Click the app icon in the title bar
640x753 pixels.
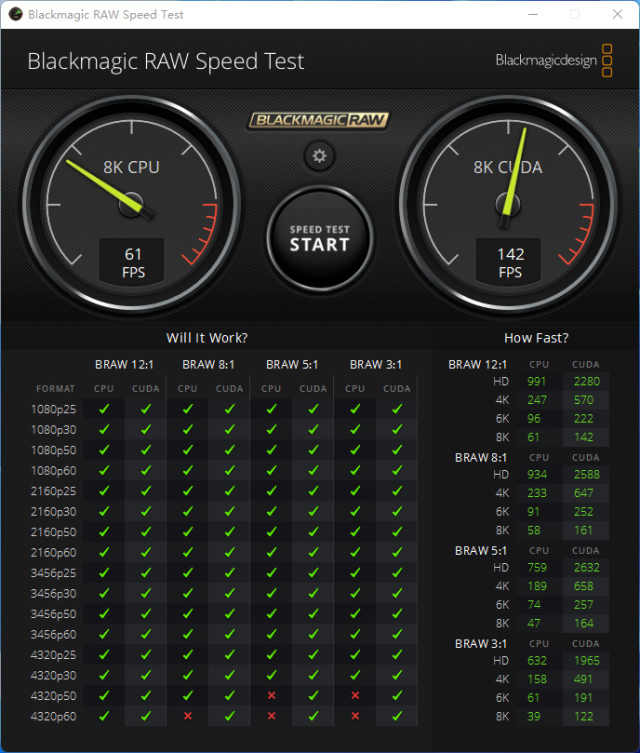[x=14, y=14]
